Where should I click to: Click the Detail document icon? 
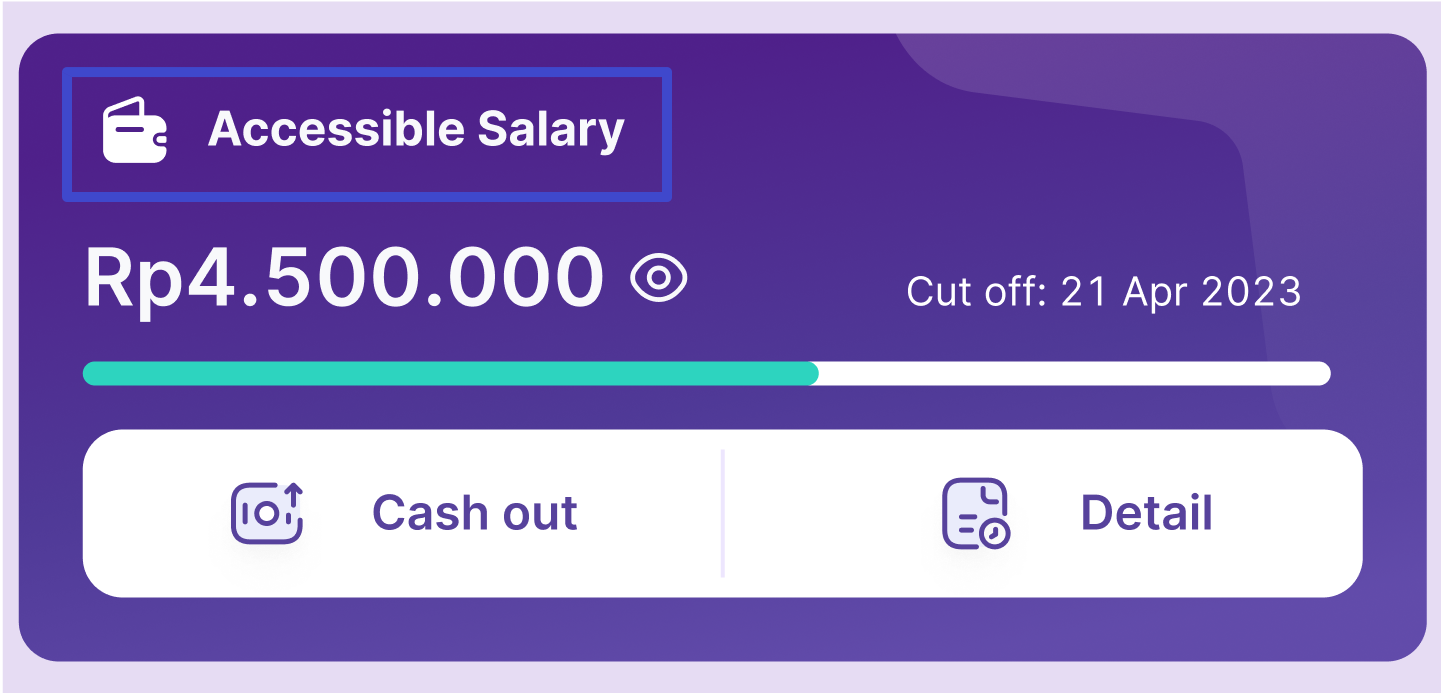click(x=972, y=511)
